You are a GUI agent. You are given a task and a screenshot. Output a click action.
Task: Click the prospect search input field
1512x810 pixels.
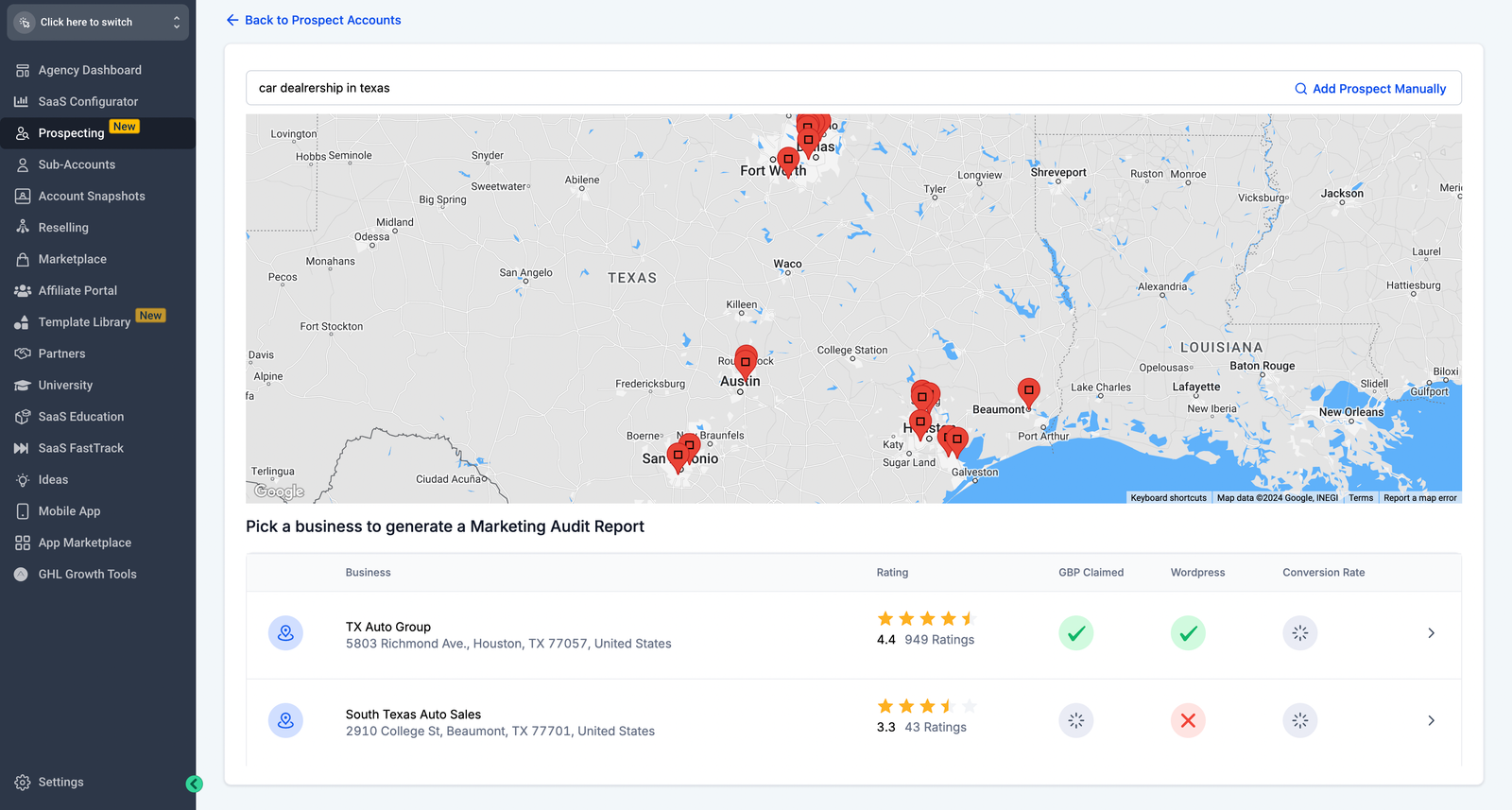click(x=756, y=88)
